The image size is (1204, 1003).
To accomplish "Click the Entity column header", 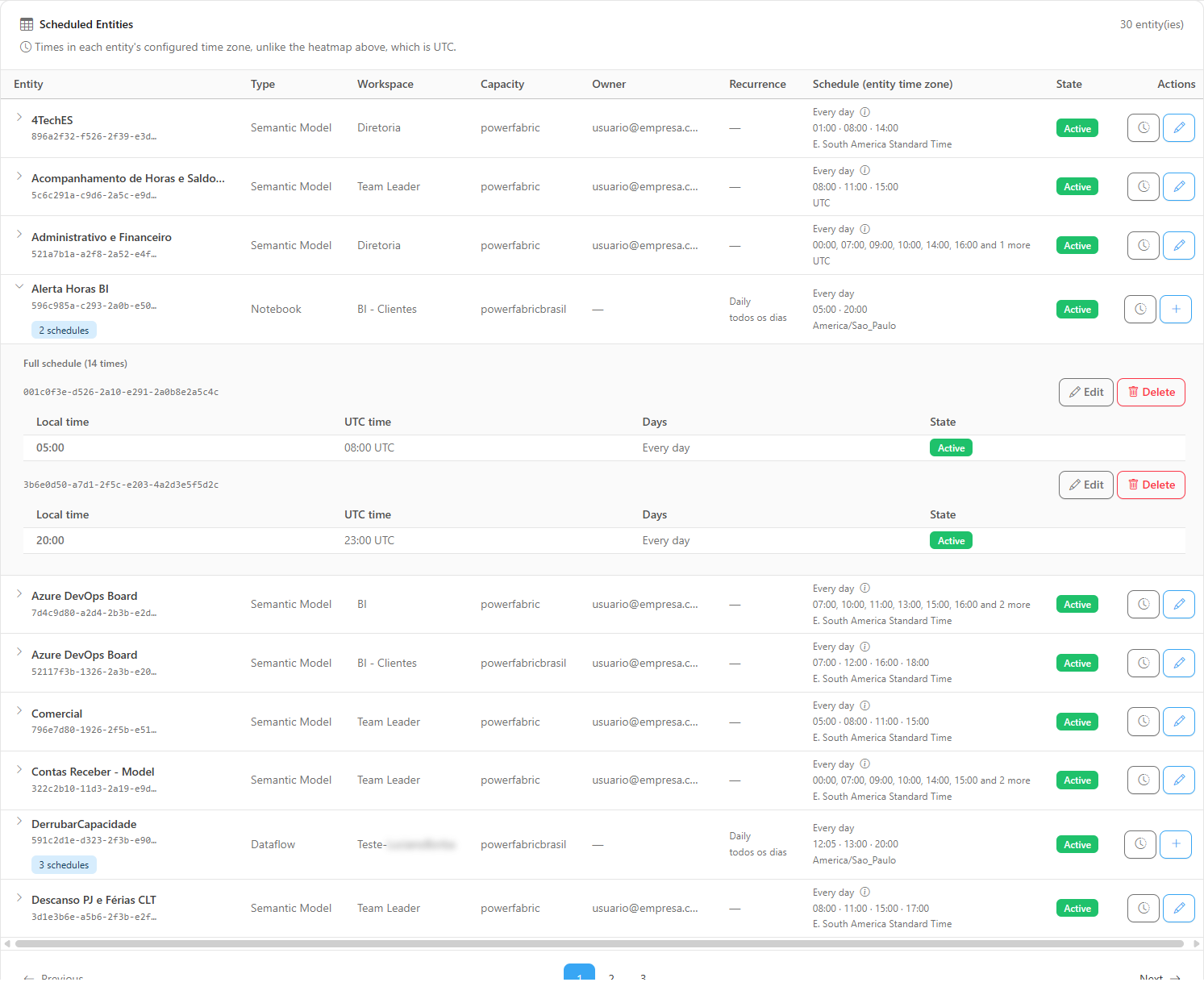I will 28,84.
